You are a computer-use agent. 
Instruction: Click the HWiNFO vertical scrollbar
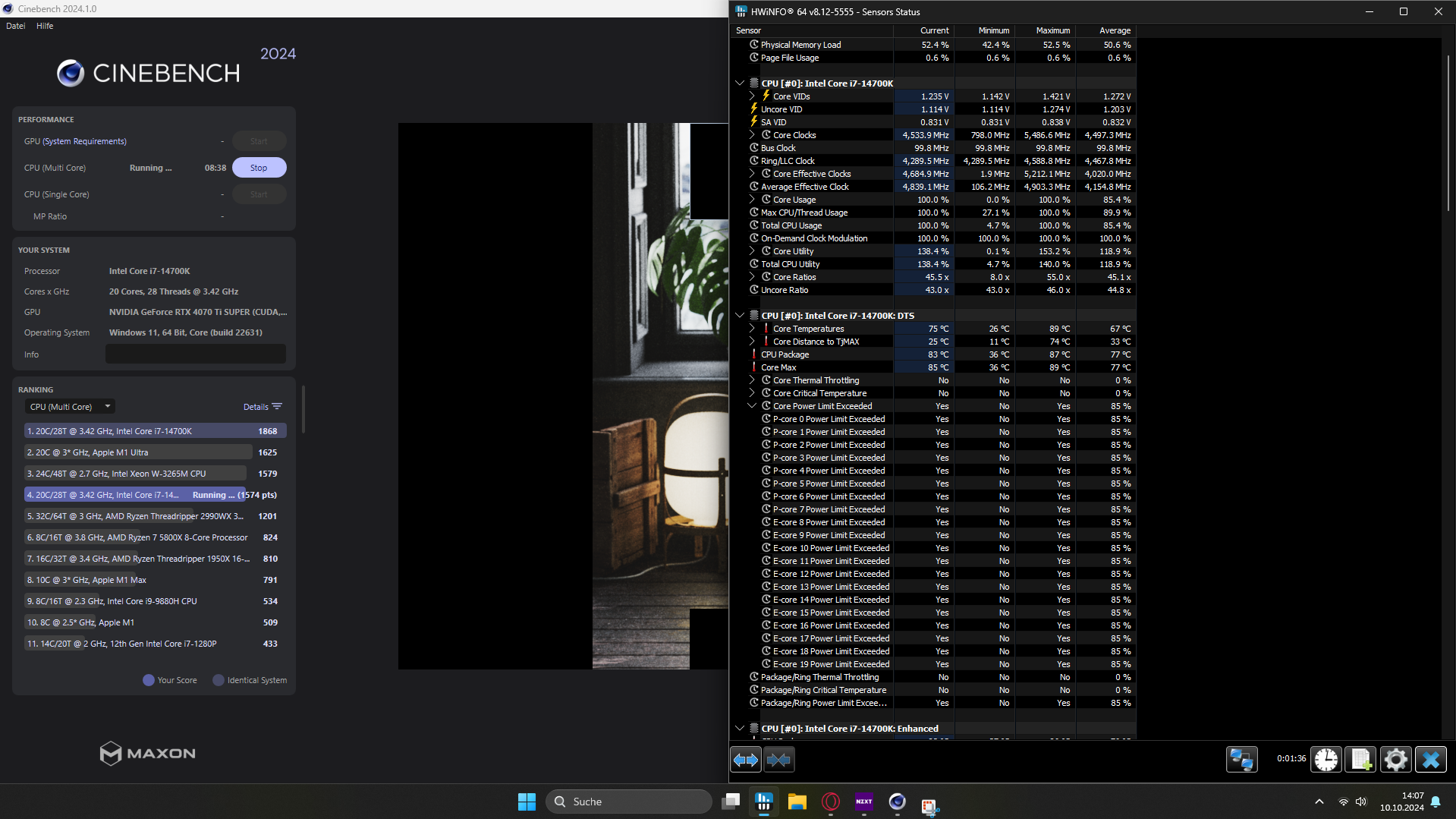pyautogui.click(x=1448, y=132)
